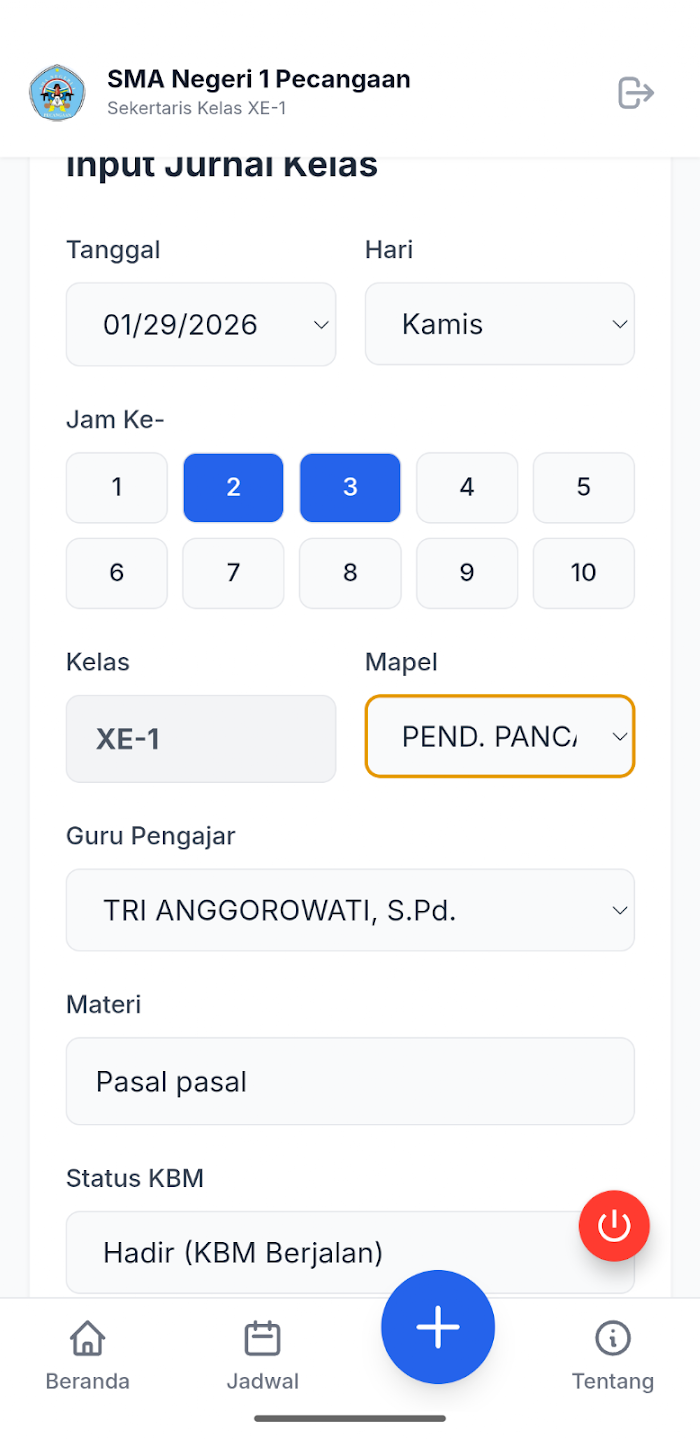Open the Mapel subject dropdown

[x=500, y=737]
